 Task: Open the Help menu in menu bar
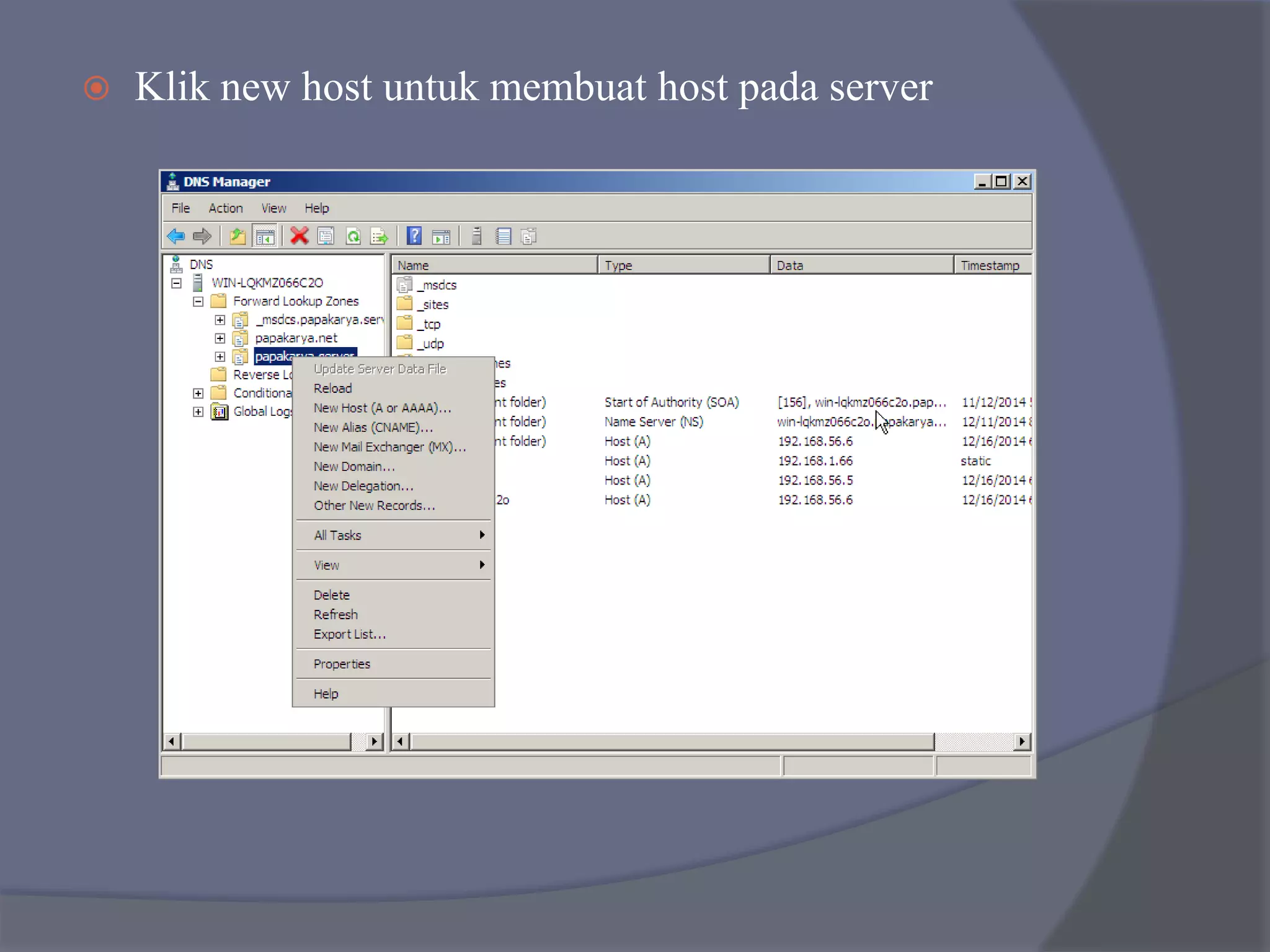point(317,208)
